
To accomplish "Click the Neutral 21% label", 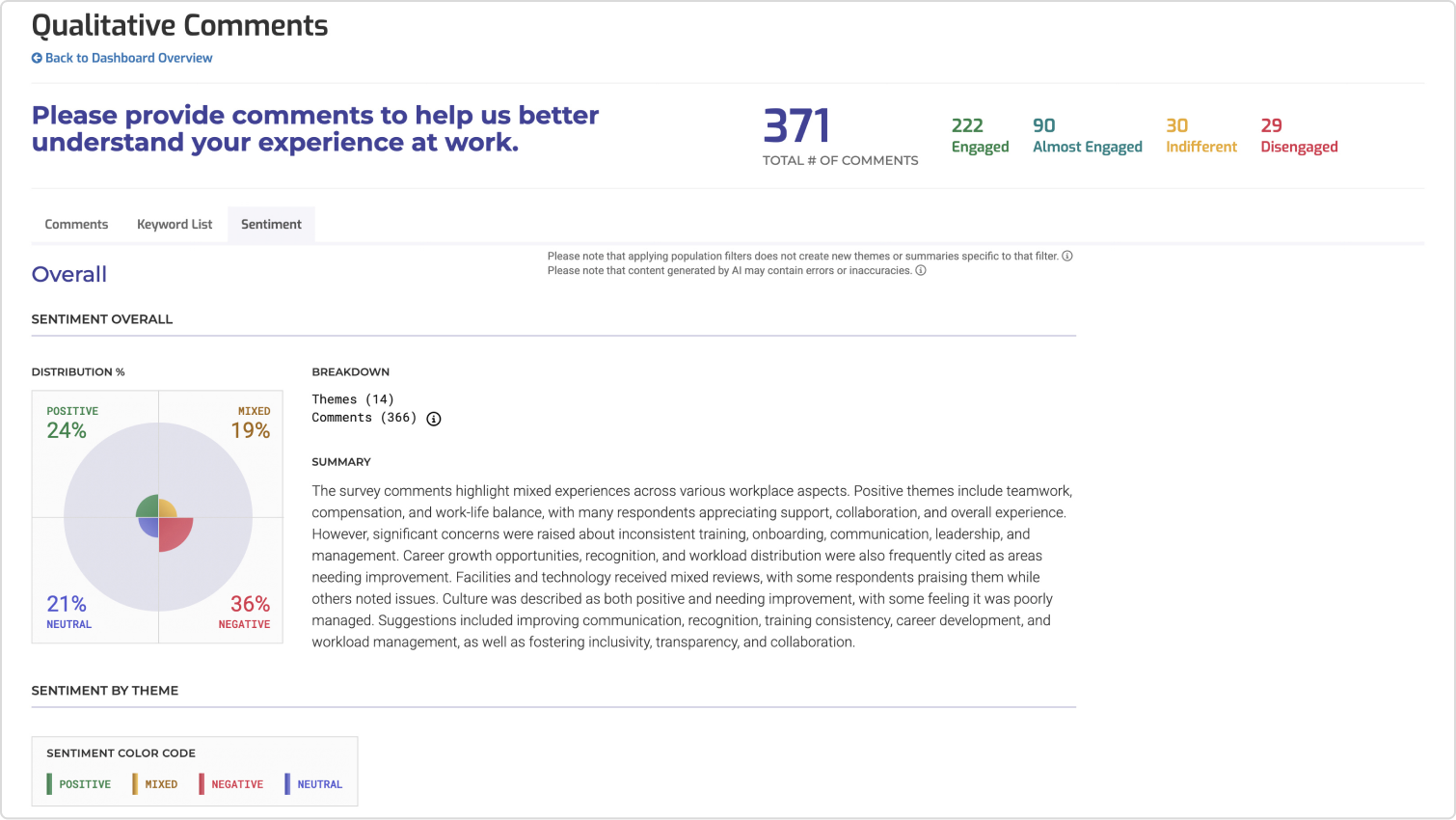I will click(x=68, y=612).
